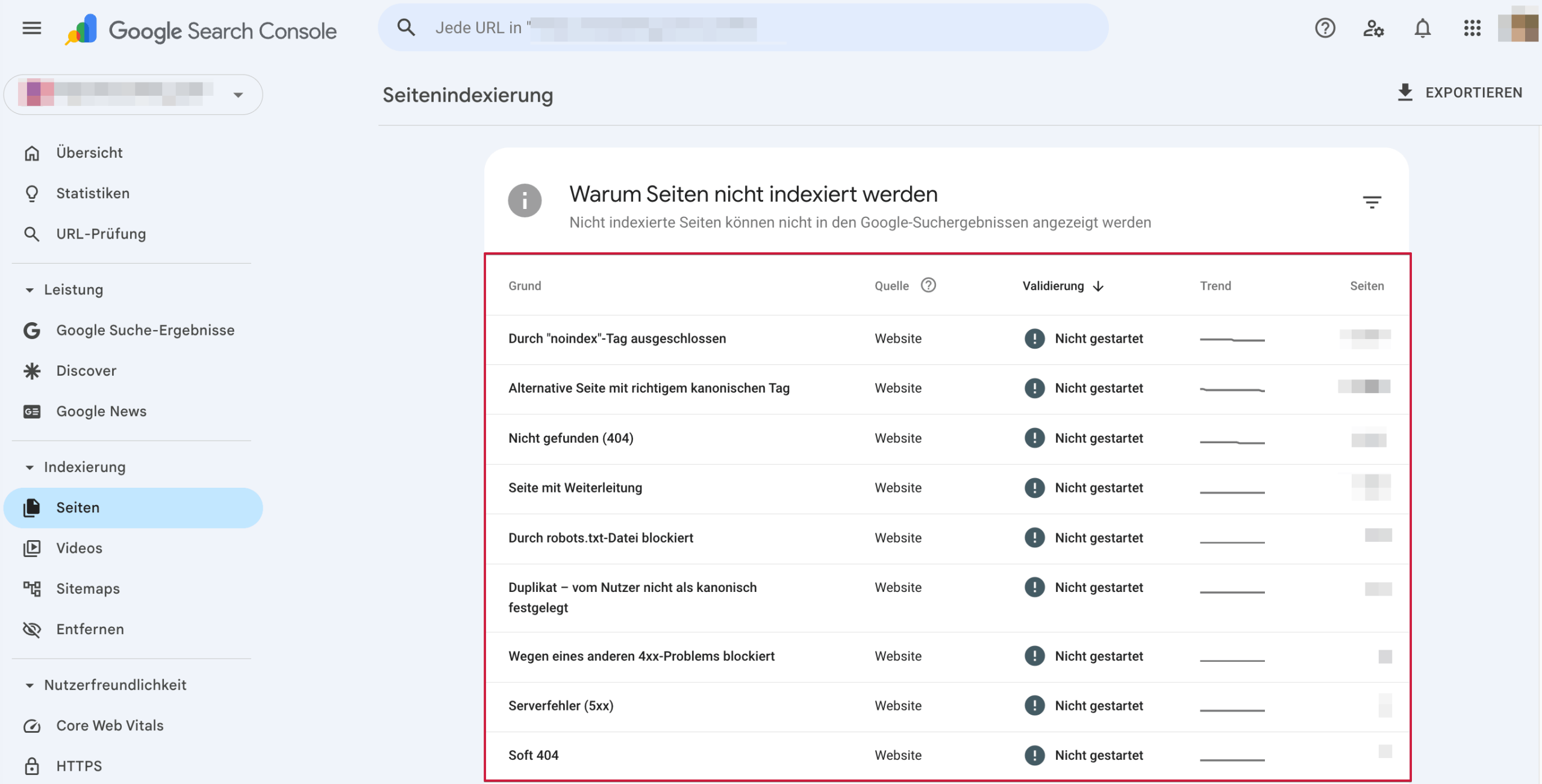Open notifications via the bell icon
The height and width of the screenshot is (784, 1542).
(x=1422, y=28)
